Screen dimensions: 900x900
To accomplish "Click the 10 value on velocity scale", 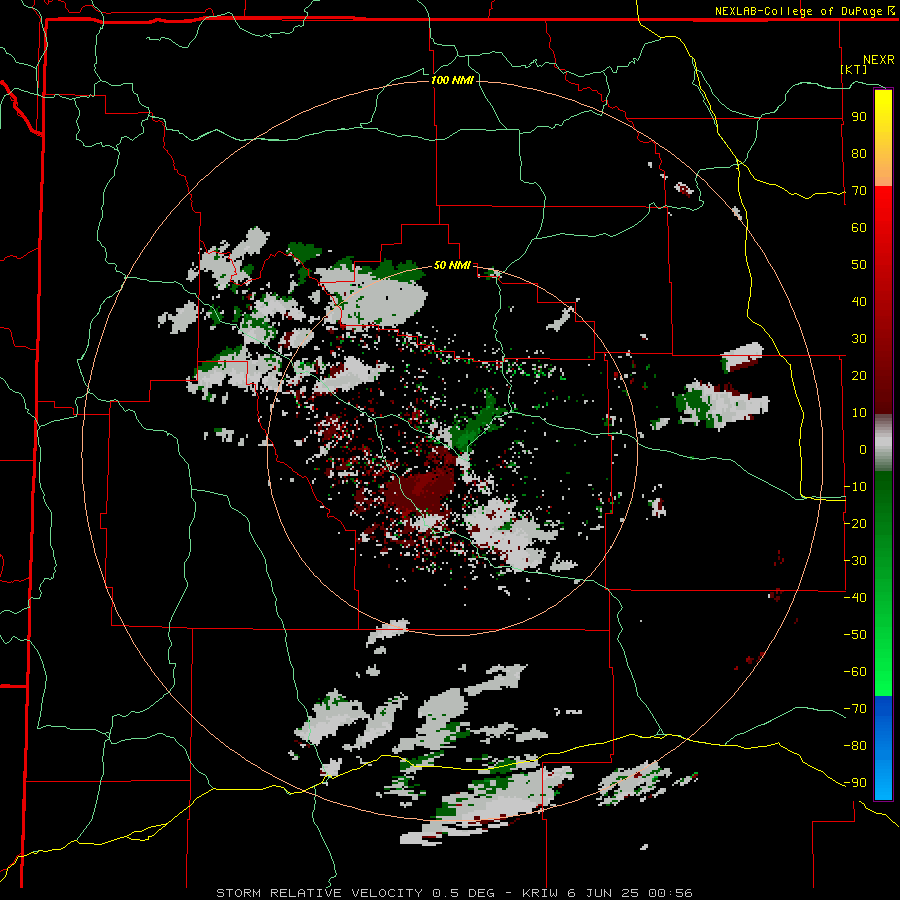I will [x=859, y=413].
